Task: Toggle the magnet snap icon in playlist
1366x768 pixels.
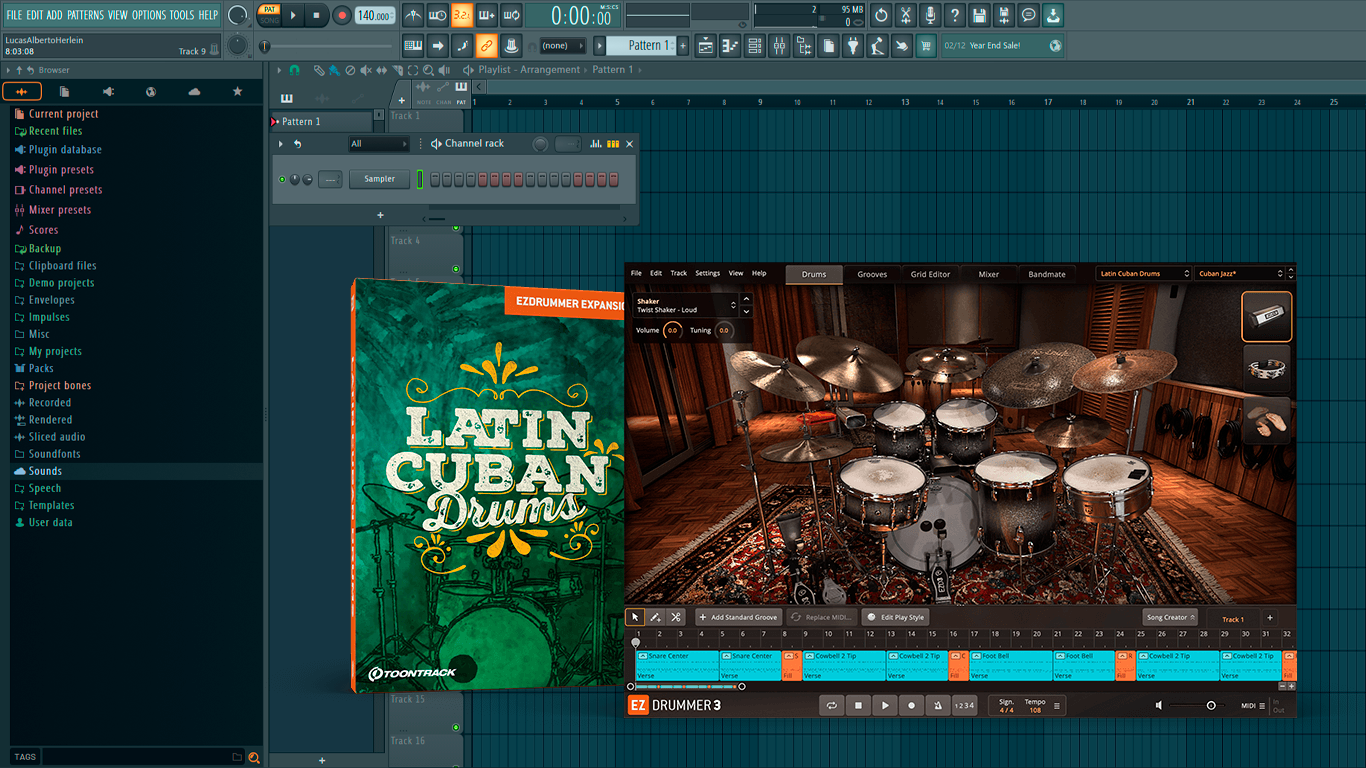Action: click(294, 70)
